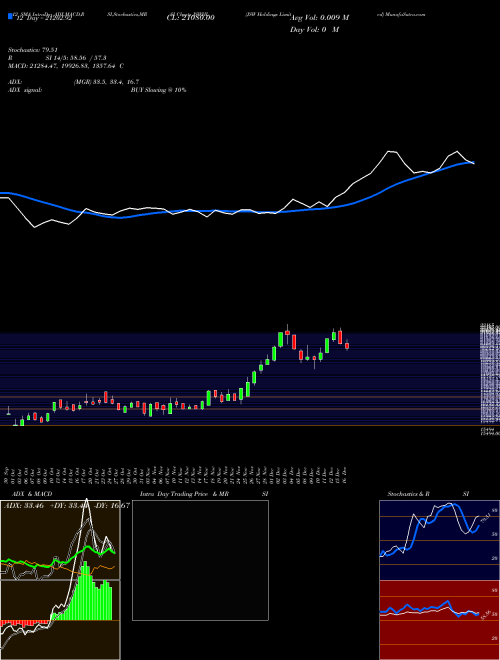Screen dimensions: 500x660
Task: Click the Day Vol: 0 M text
Action: click(314, 29)
